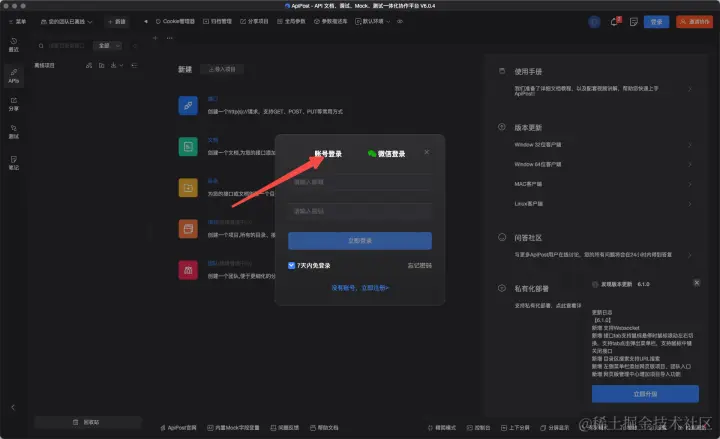
Task: Click the 导入项目 button
Action: (222, 69)
